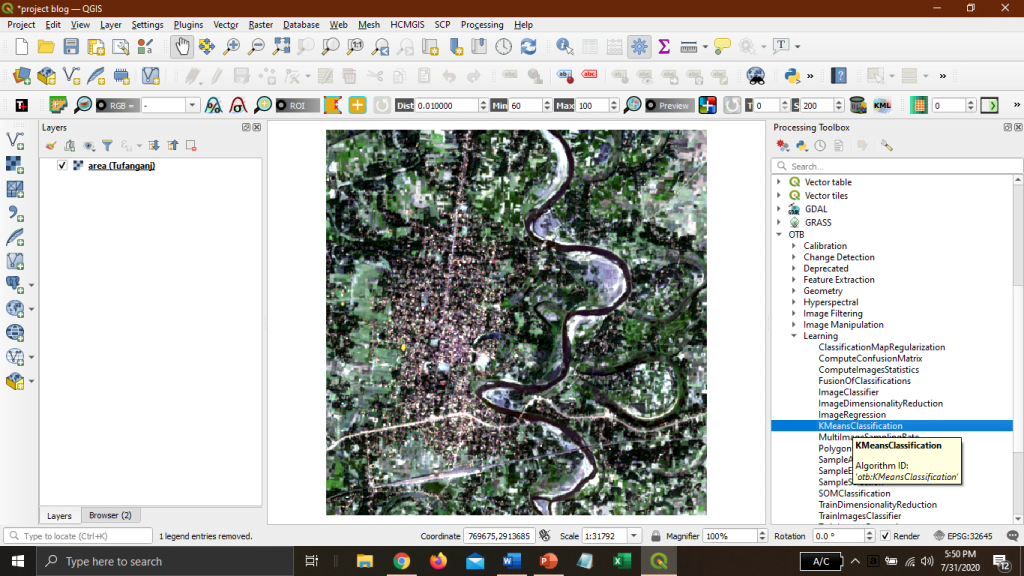
Task: Switch to the Browser (2) tab
Action: 110,516
